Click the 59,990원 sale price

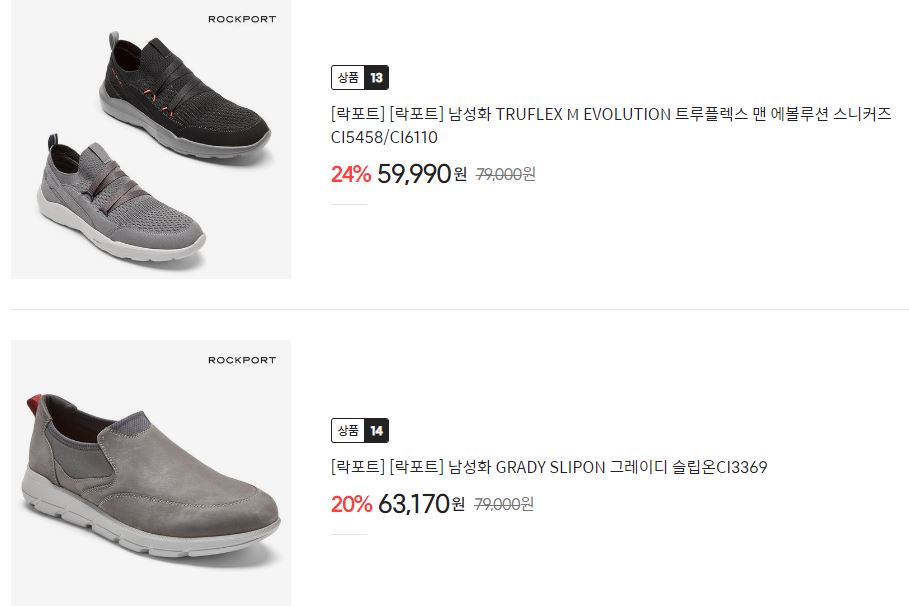point(422,173)
